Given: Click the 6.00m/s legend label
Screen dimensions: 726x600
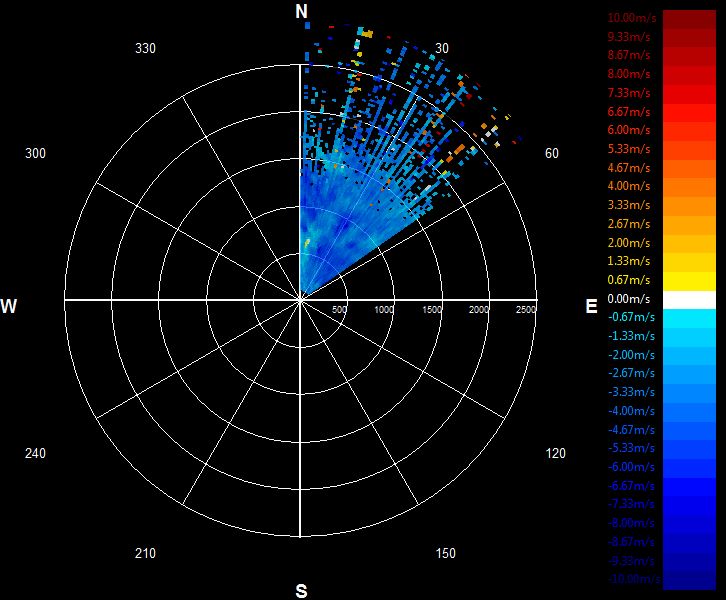Looking at the screenshot, I should tap(629, 130).
